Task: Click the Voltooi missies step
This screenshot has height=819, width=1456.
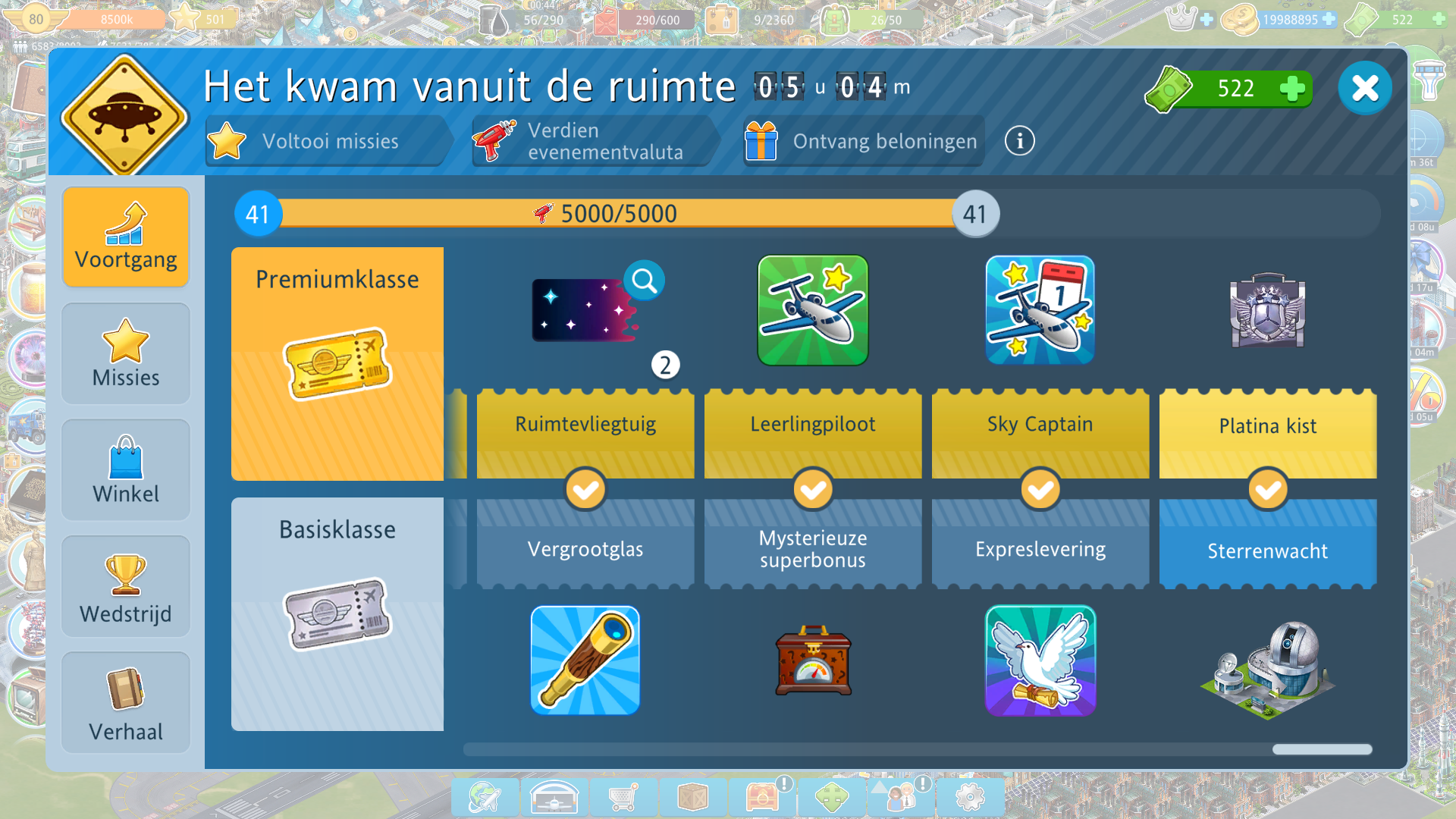Action: (328, 141)
